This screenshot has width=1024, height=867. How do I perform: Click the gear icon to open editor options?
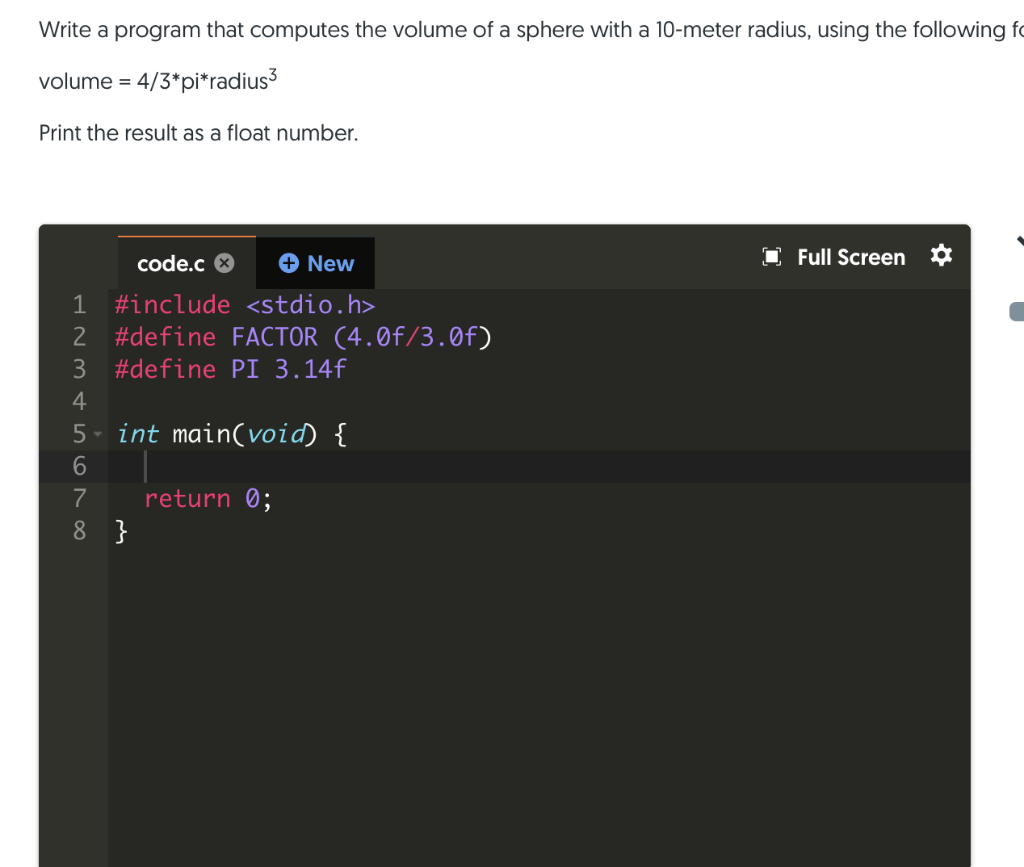(941, 257)
